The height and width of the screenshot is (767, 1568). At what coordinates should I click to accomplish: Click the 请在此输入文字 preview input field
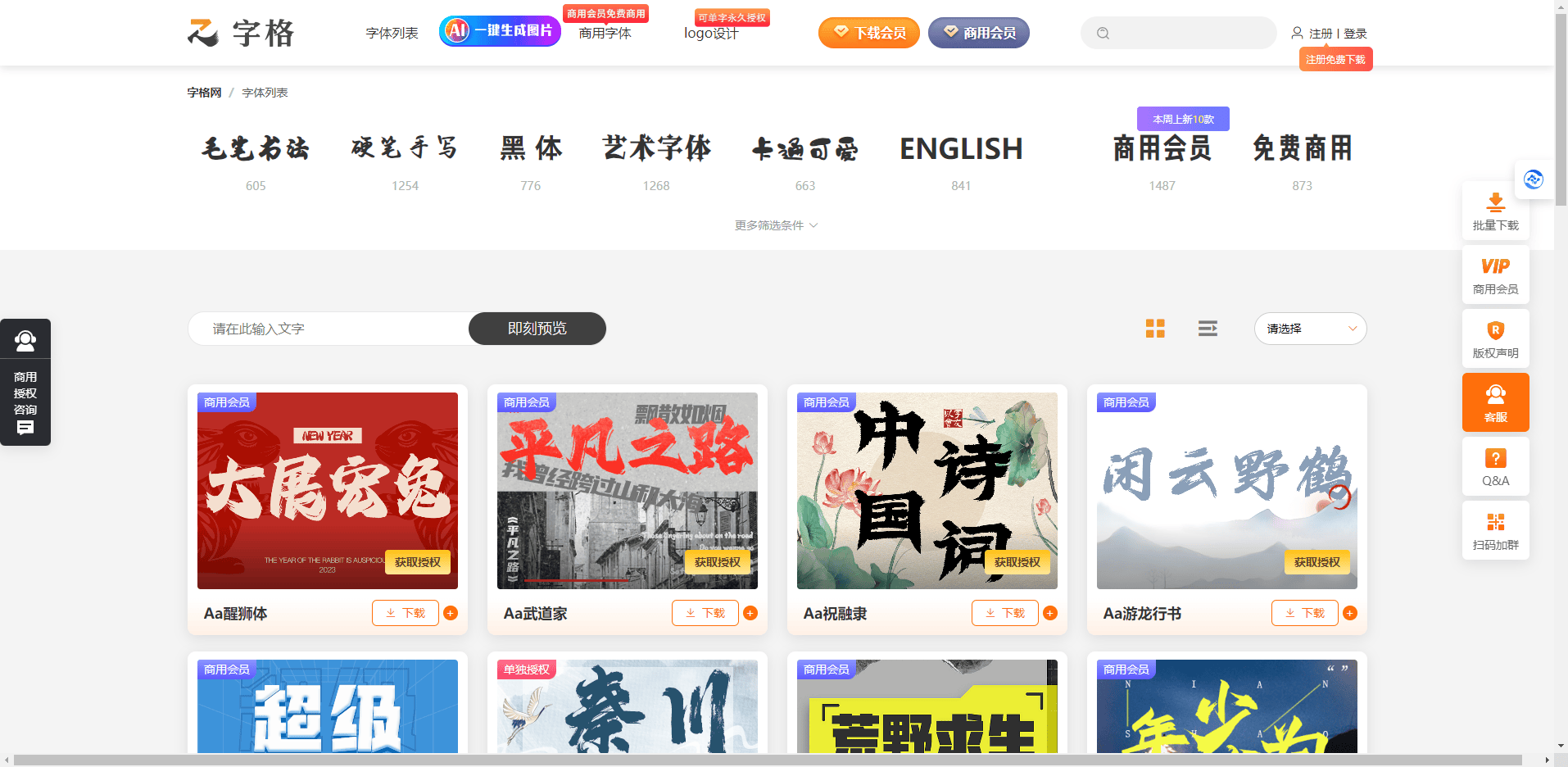[328, 329]
